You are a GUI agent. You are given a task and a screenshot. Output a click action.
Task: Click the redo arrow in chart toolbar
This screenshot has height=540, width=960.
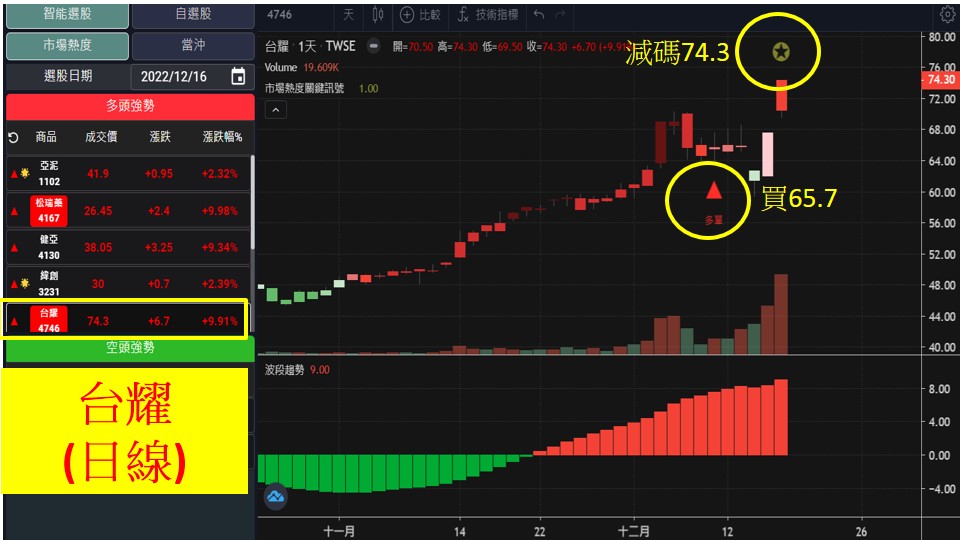pos(560,14)
